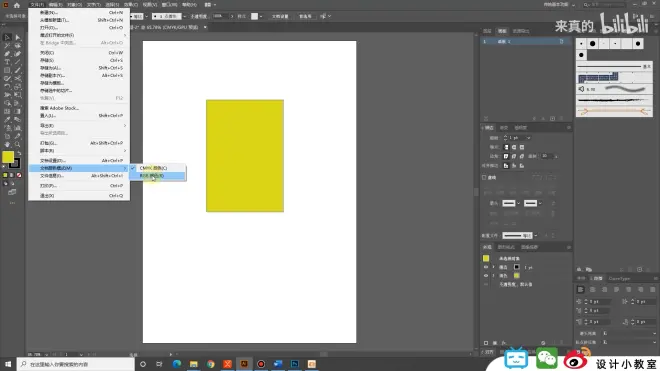Select the Pen tool
660x371 pixels.
7,54
